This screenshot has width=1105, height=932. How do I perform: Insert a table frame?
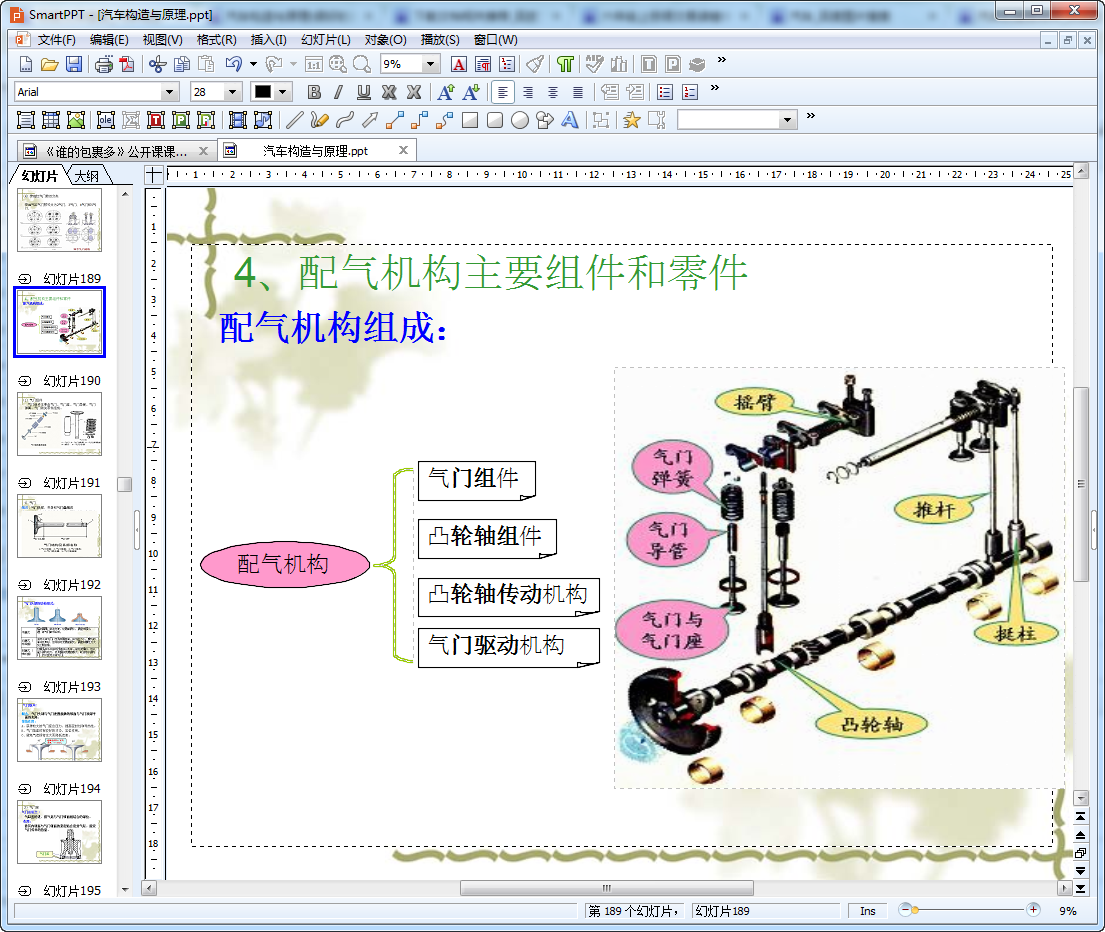tap(51, 120)
